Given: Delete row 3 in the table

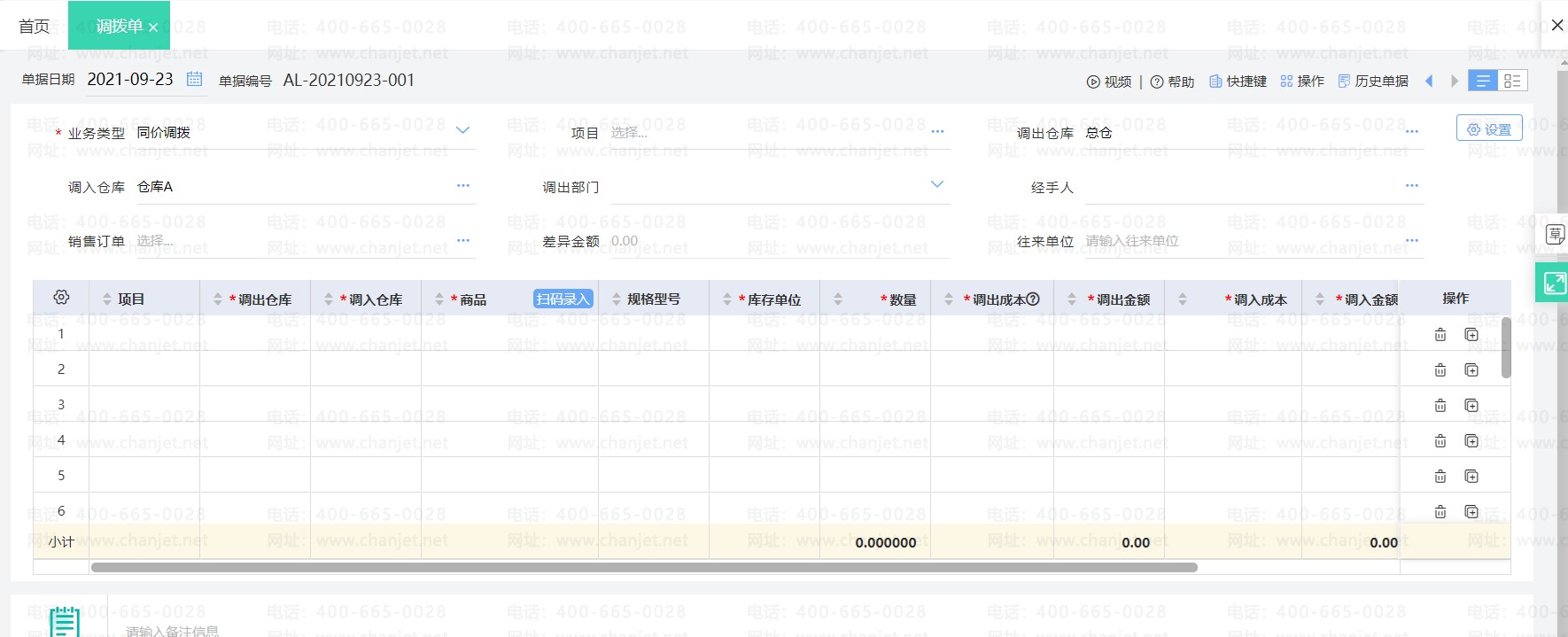Looking at the screenshot, I should pos(1440,405).
